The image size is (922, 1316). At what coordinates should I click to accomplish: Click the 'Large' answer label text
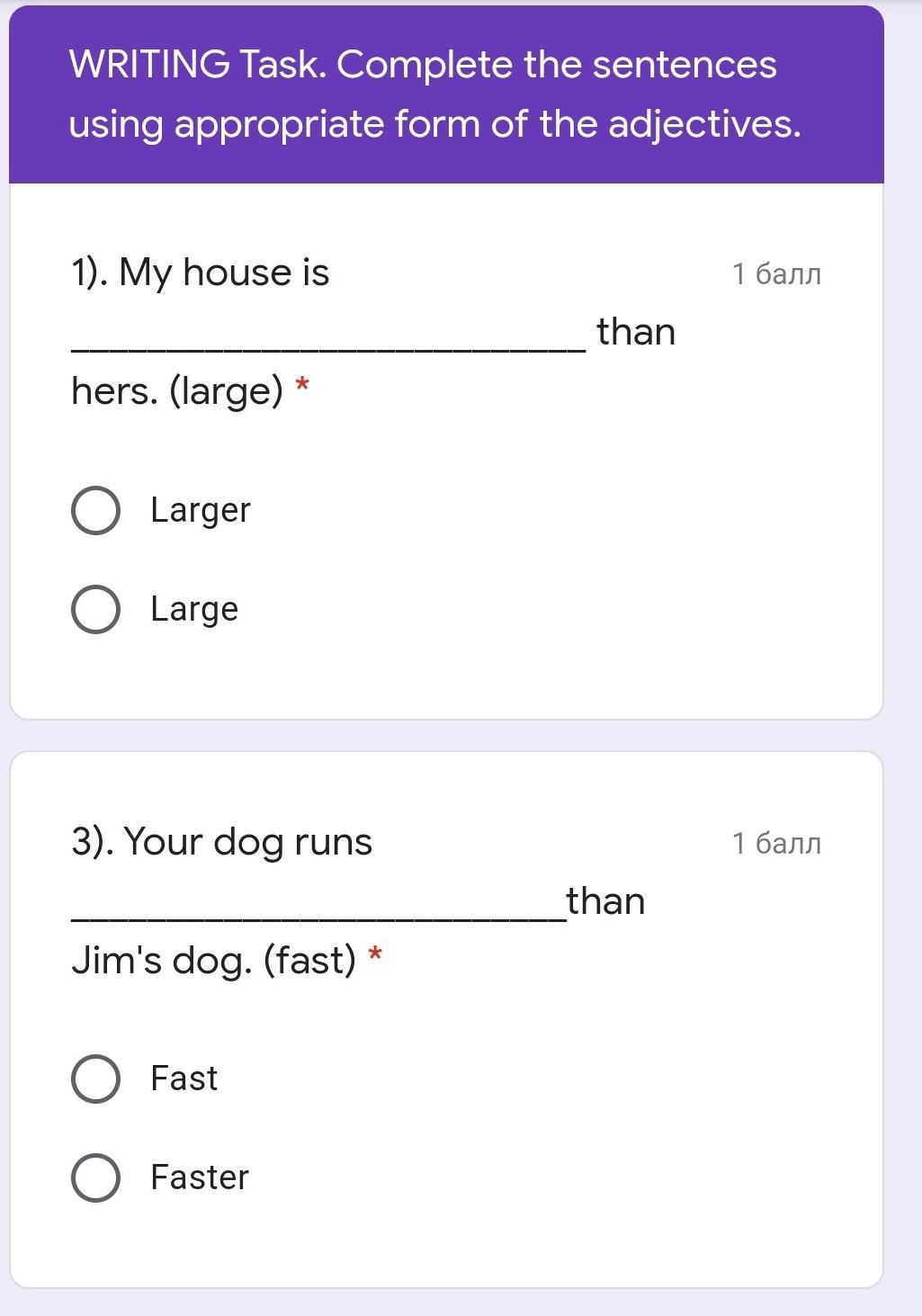[194, 610]
